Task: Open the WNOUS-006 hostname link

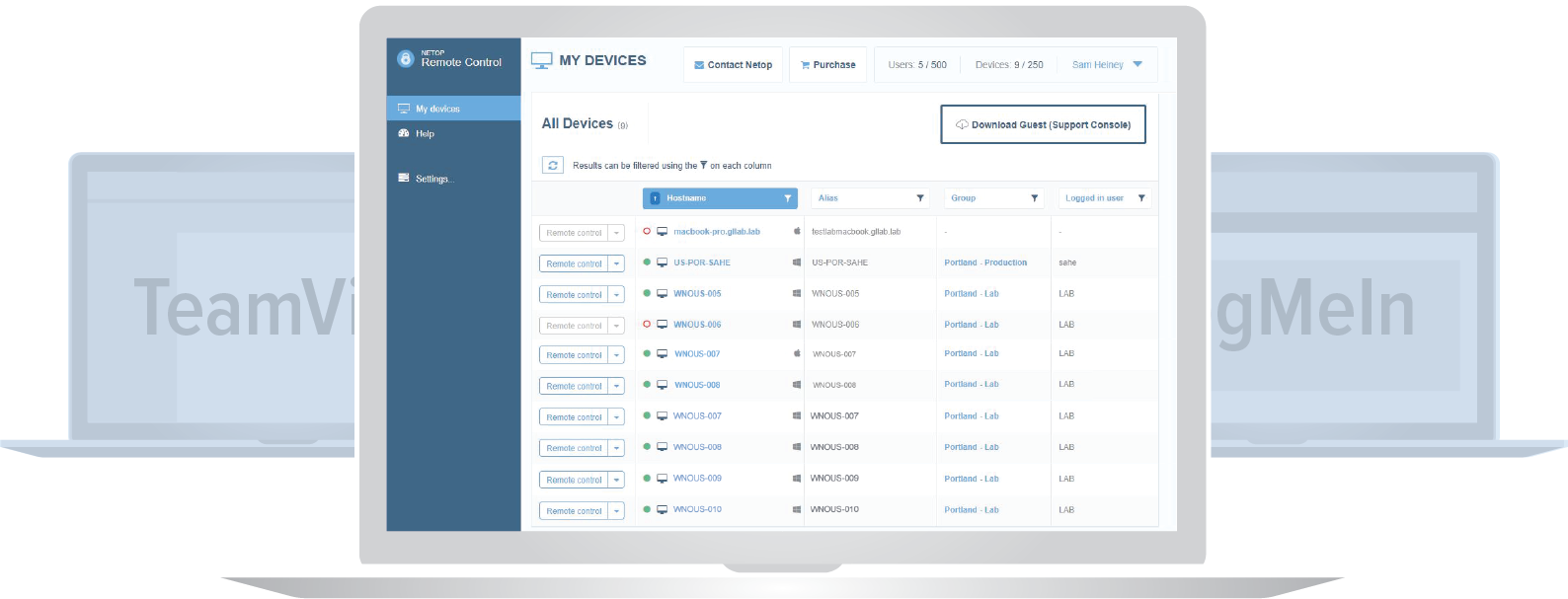Action: pos(697,324)
